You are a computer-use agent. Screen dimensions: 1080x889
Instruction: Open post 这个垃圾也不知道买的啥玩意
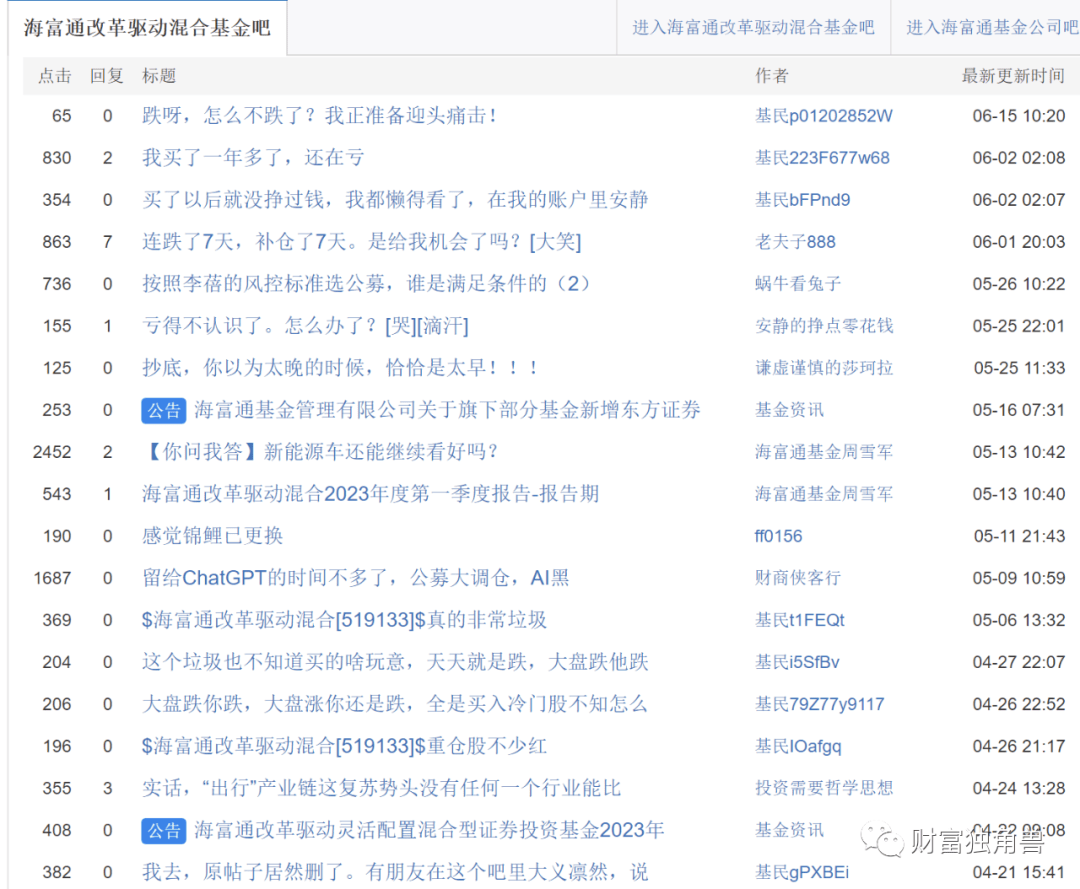(x=395, y=662)
